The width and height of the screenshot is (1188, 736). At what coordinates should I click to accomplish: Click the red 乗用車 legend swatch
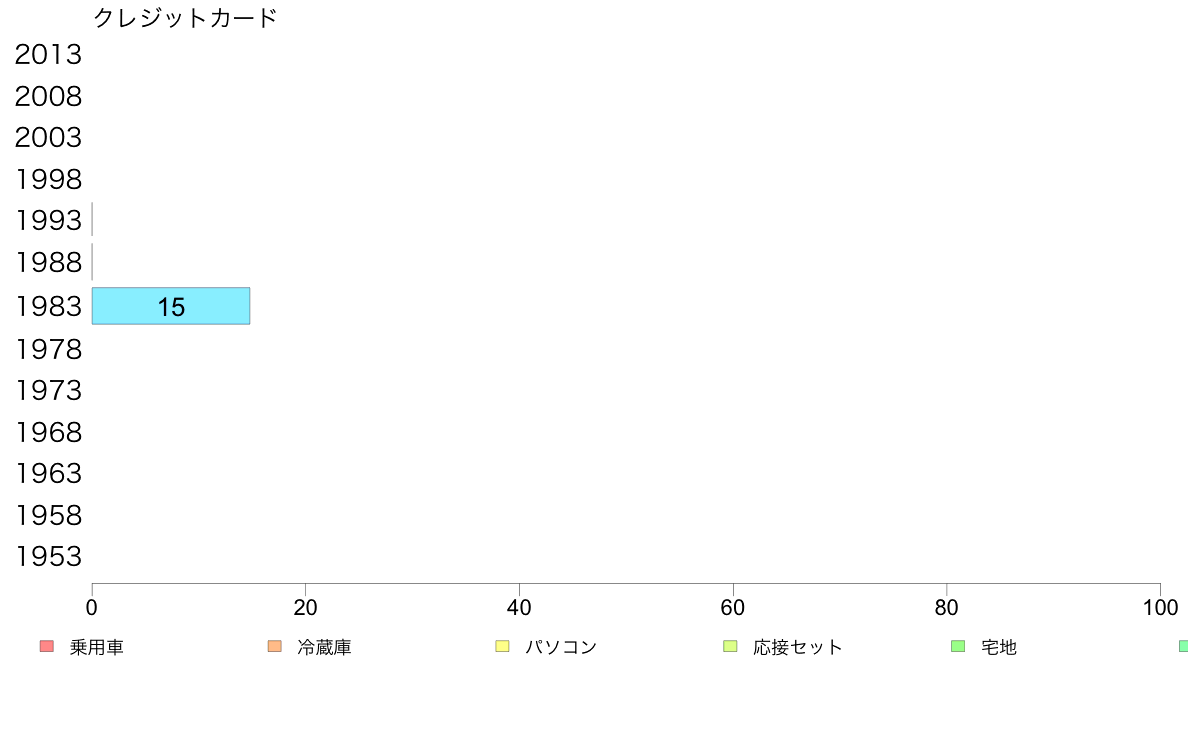tap(47, 647)
